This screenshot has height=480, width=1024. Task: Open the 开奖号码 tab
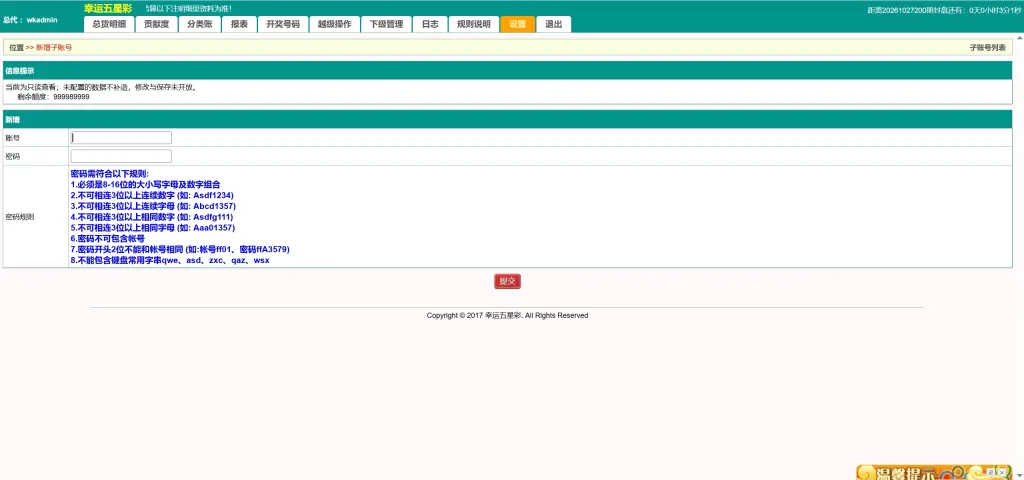coord(283,24)
